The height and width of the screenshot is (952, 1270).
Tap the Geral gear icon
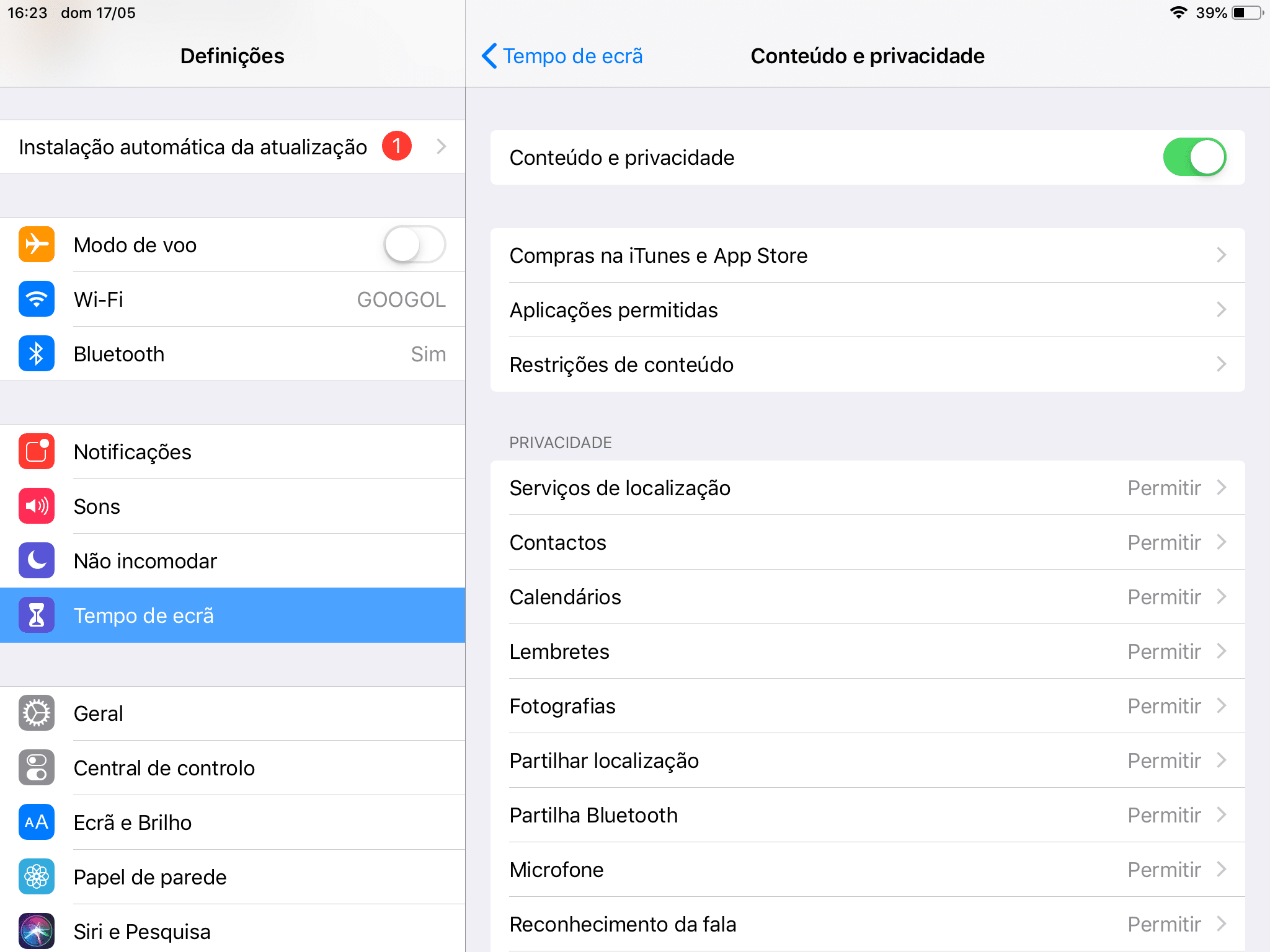coord(37,713)
